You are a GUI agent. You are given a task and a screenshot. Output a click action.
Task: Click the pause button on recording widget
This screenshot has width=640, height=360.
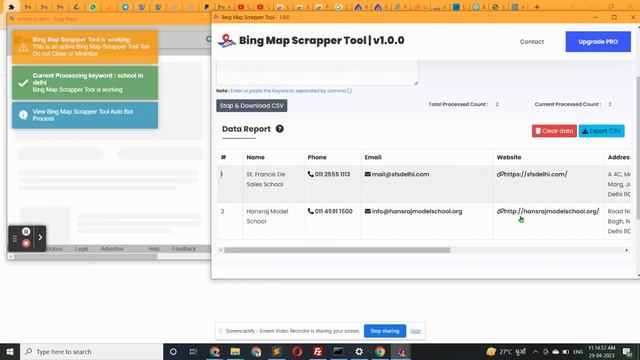coord(26,232)
